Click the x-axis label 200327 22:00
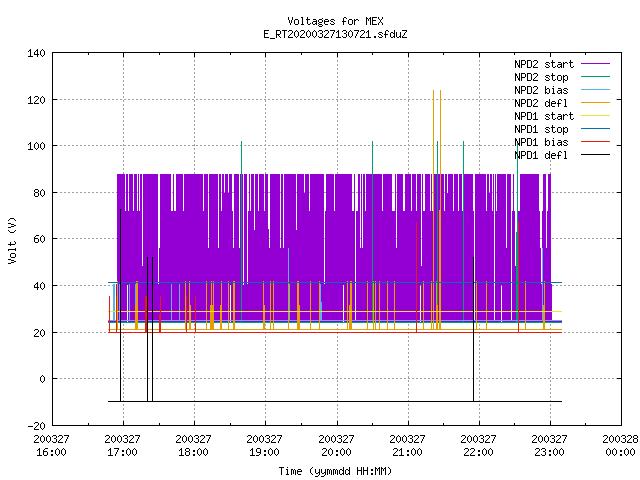 (x=478, y=446)
